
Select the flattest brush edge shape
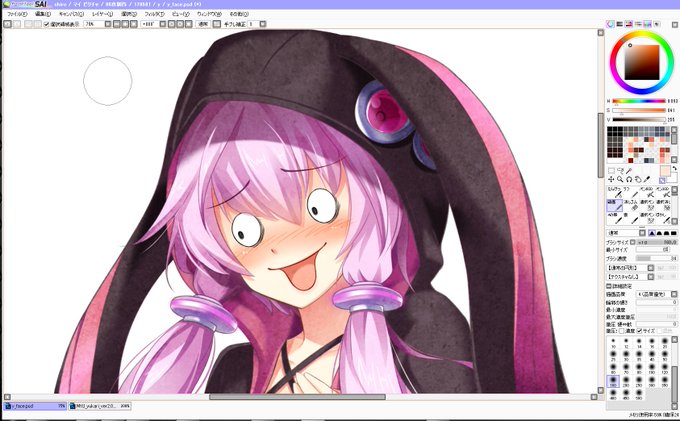click(x=673, y=233)
